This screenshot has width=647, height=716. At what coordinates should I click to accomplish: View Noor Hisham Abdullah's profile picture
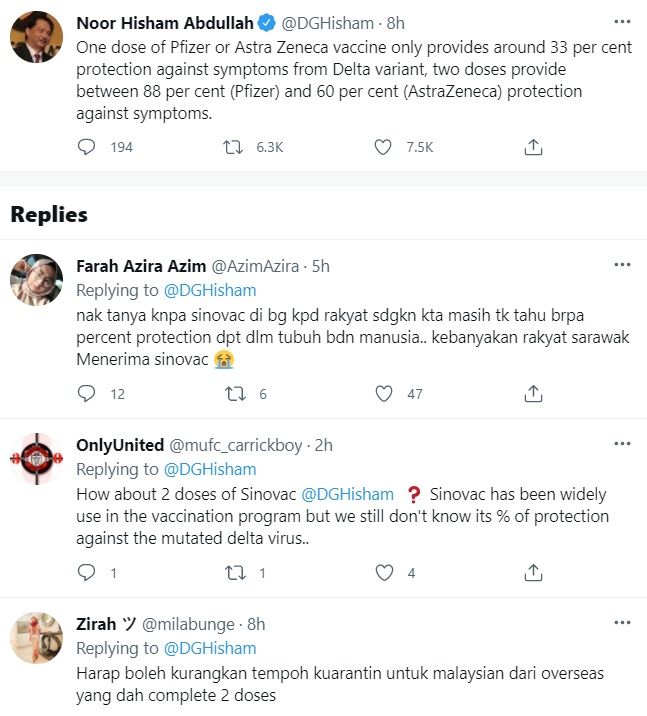click(x=38, y=40)
